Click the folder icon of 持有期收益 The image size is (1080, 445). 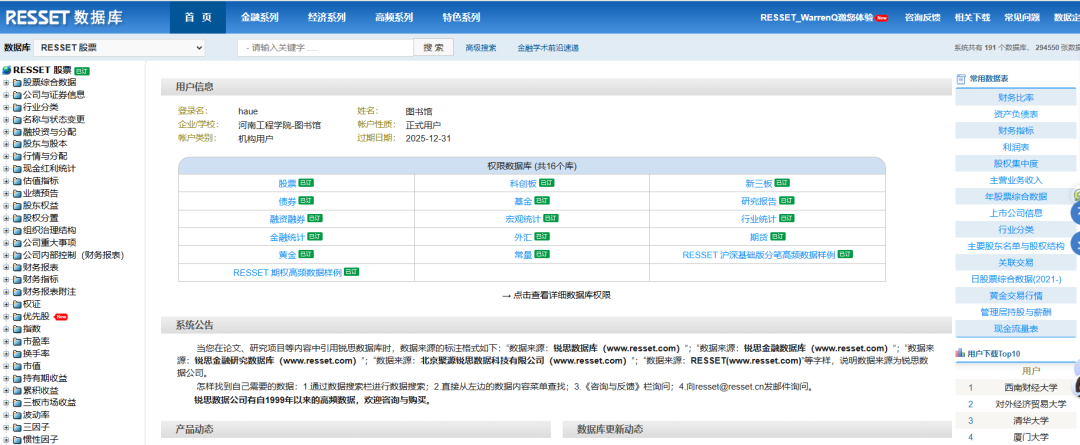click(17, 378)
